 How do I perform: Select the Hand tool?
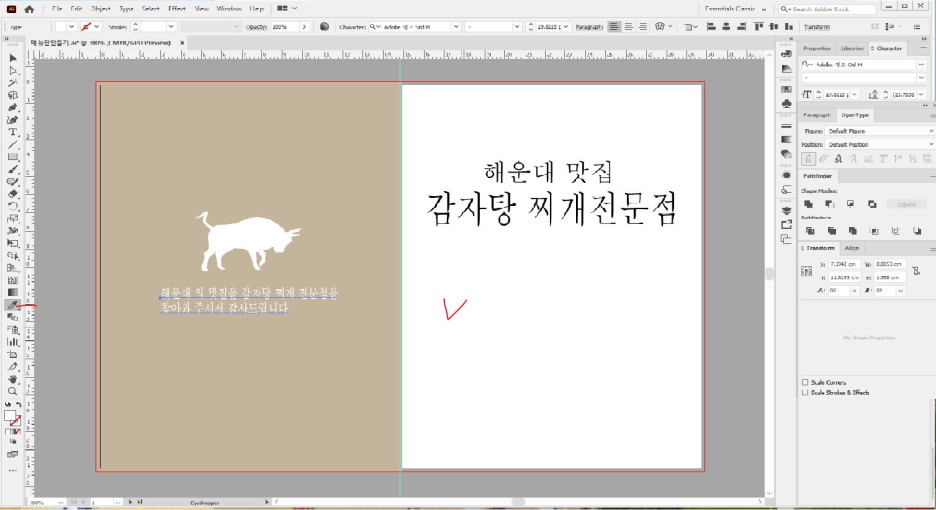[x=13, y=379]
